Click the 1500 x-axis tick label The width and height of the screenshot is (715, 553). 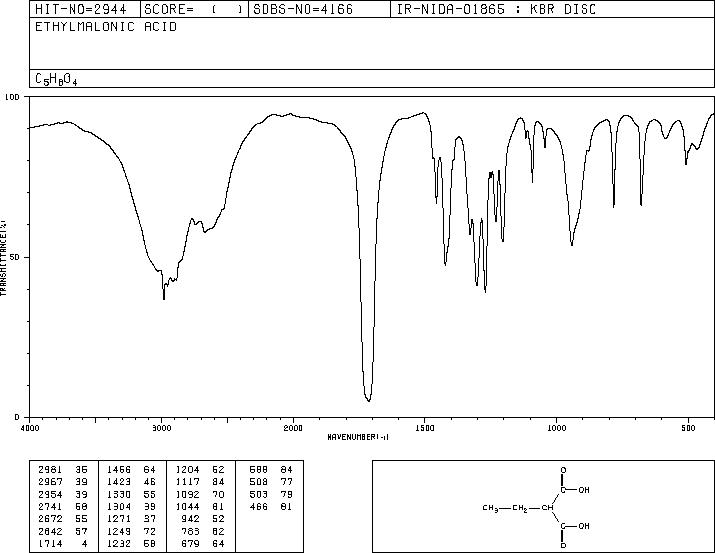(x=425, y=428)
